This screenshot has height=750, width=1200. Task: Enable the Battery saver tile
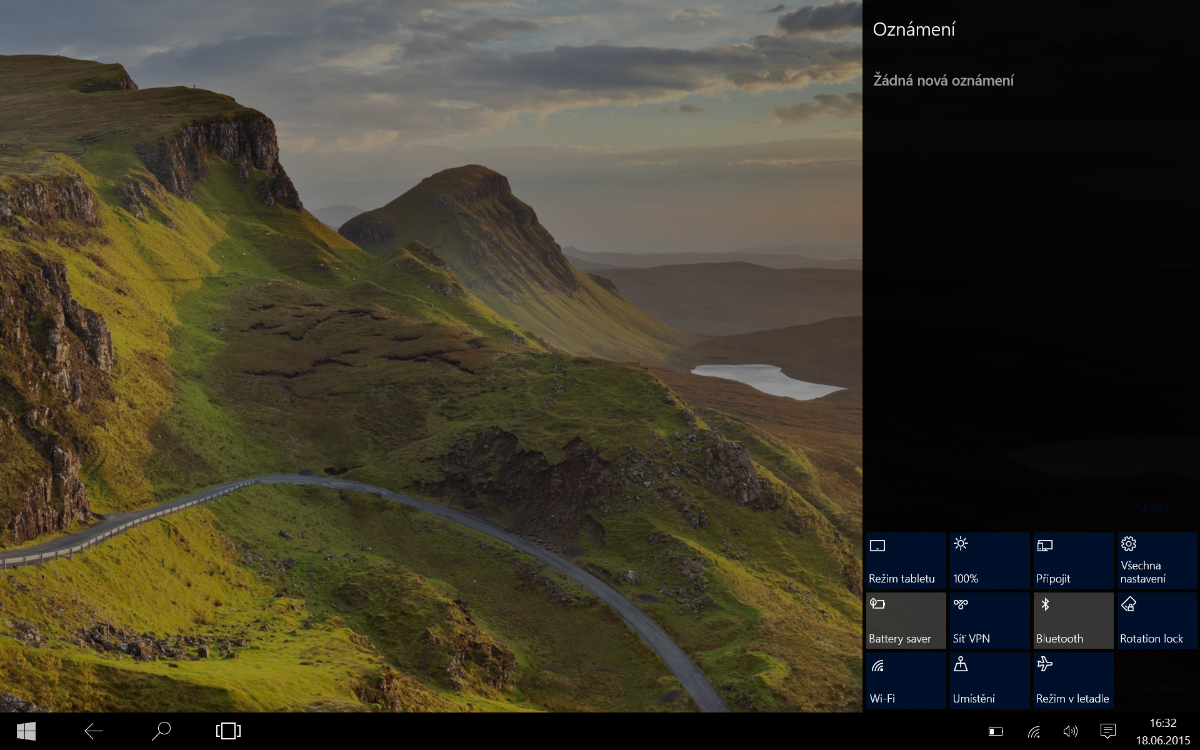(x=905, y=621)
